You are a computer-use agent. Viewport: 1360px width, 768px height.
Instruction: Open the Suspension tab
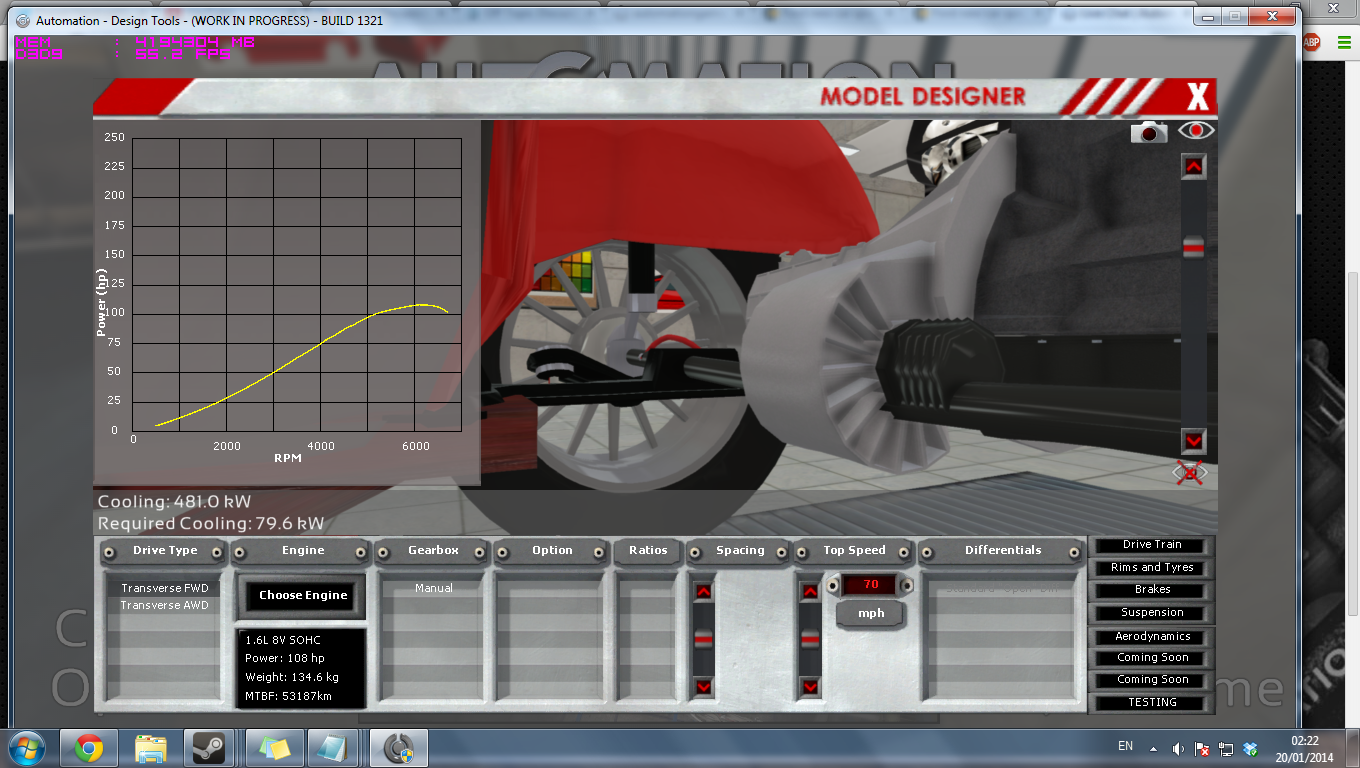pyautogui.click(x=1152, y=612)
